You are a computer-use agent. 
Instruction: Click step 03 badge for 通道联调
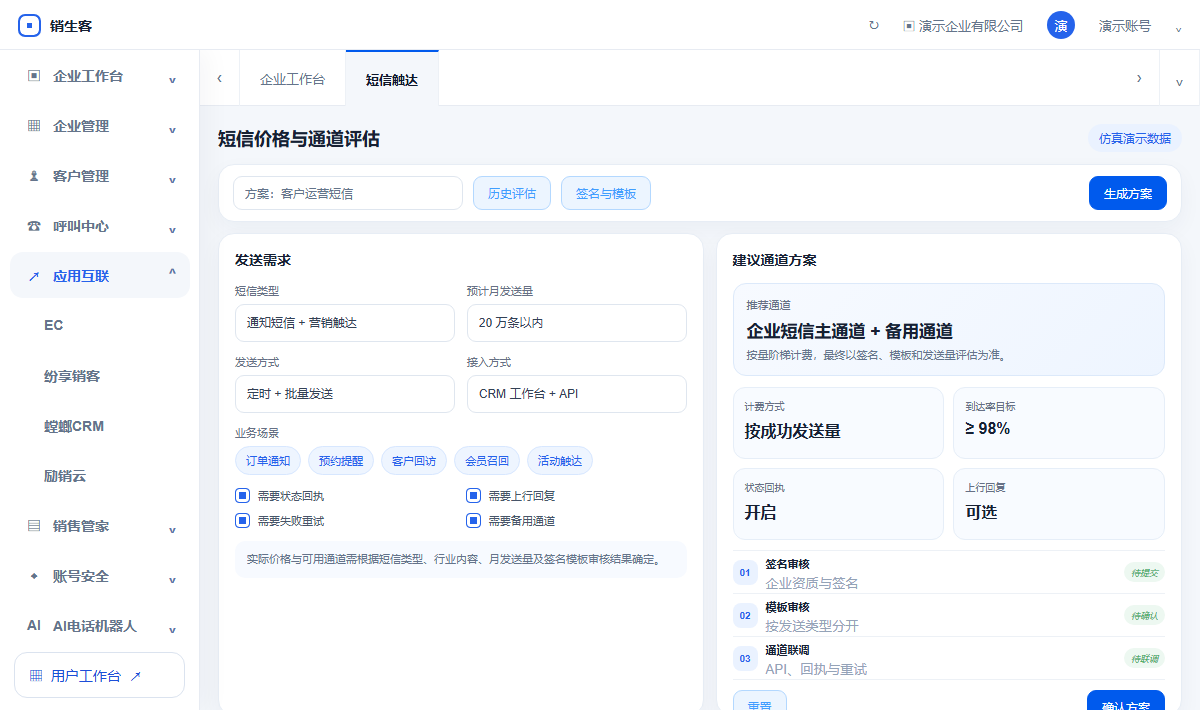coord(745,659)
